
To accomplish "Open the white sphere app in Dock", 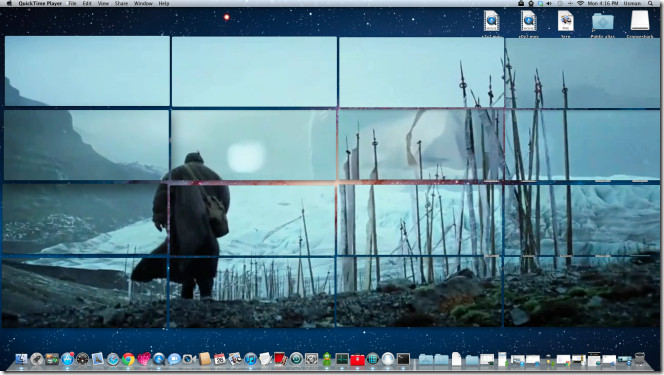I will pos(388,359).
